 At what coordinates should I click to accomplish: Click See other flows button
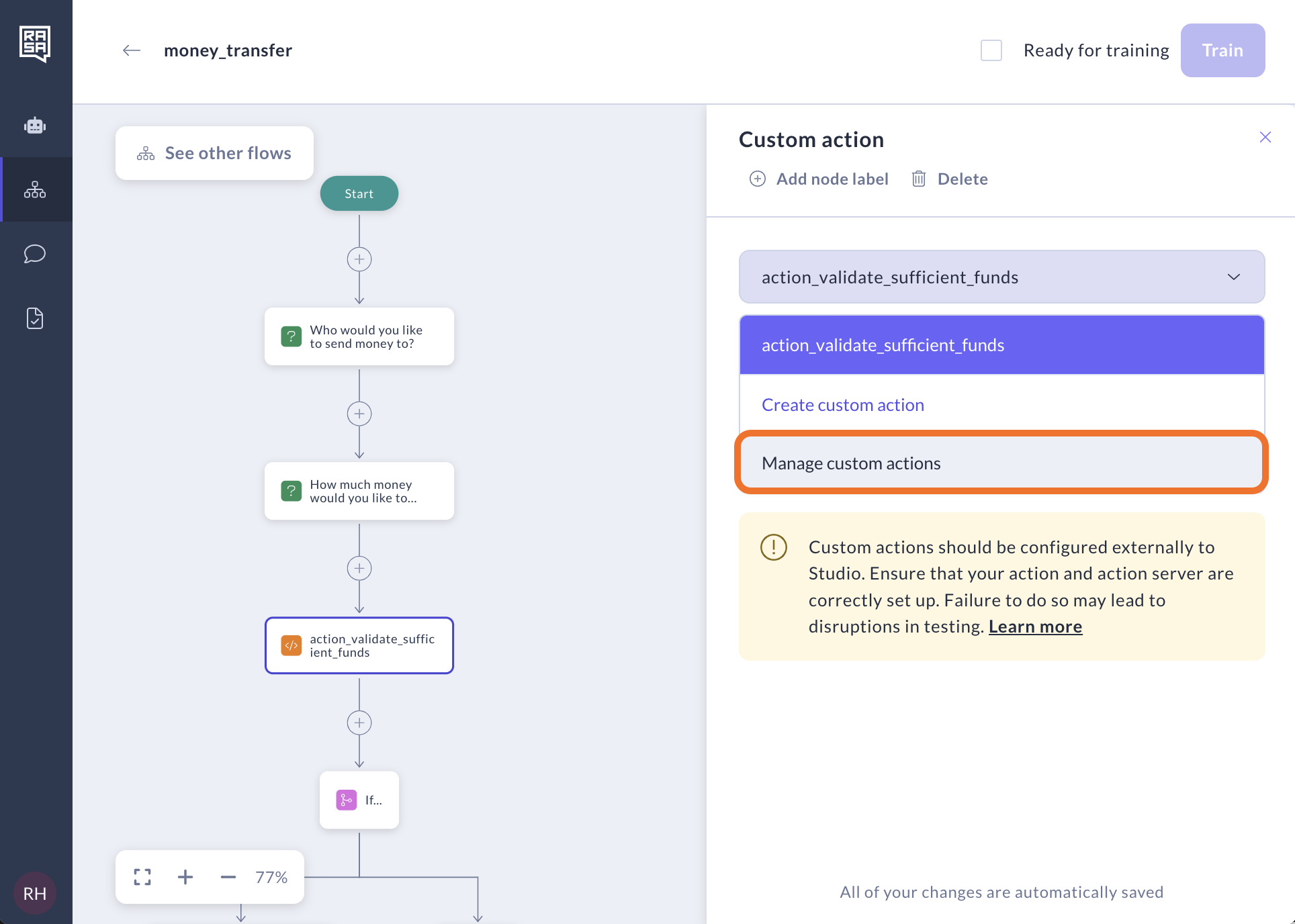click(214, 153)
